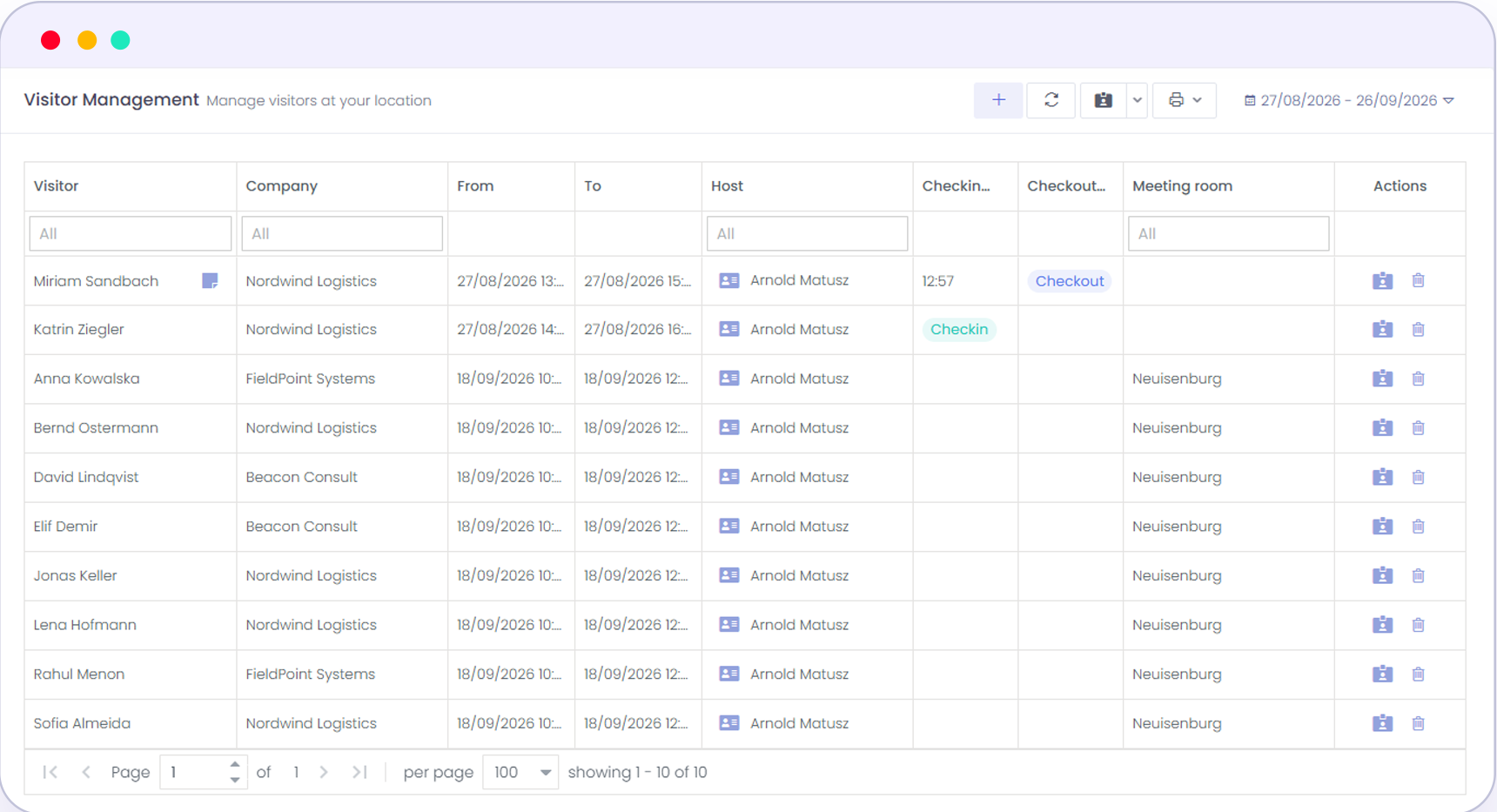Click badge icon in Miriam Sandbach row
1497x812 pixels.
1382,280
